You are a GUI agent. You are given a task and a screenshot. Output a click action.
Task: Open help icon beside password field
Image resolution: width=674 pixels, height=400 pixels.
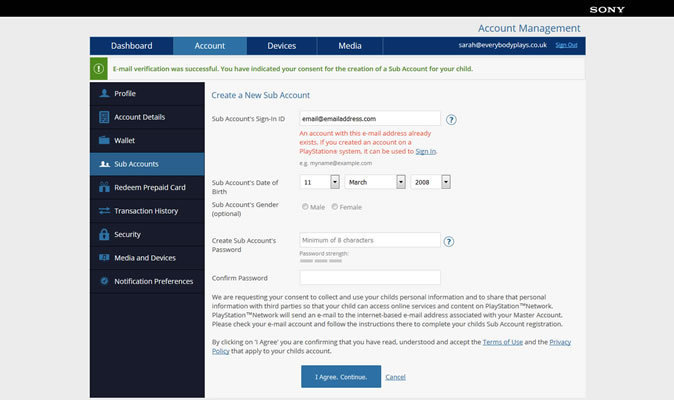point(449,241)
